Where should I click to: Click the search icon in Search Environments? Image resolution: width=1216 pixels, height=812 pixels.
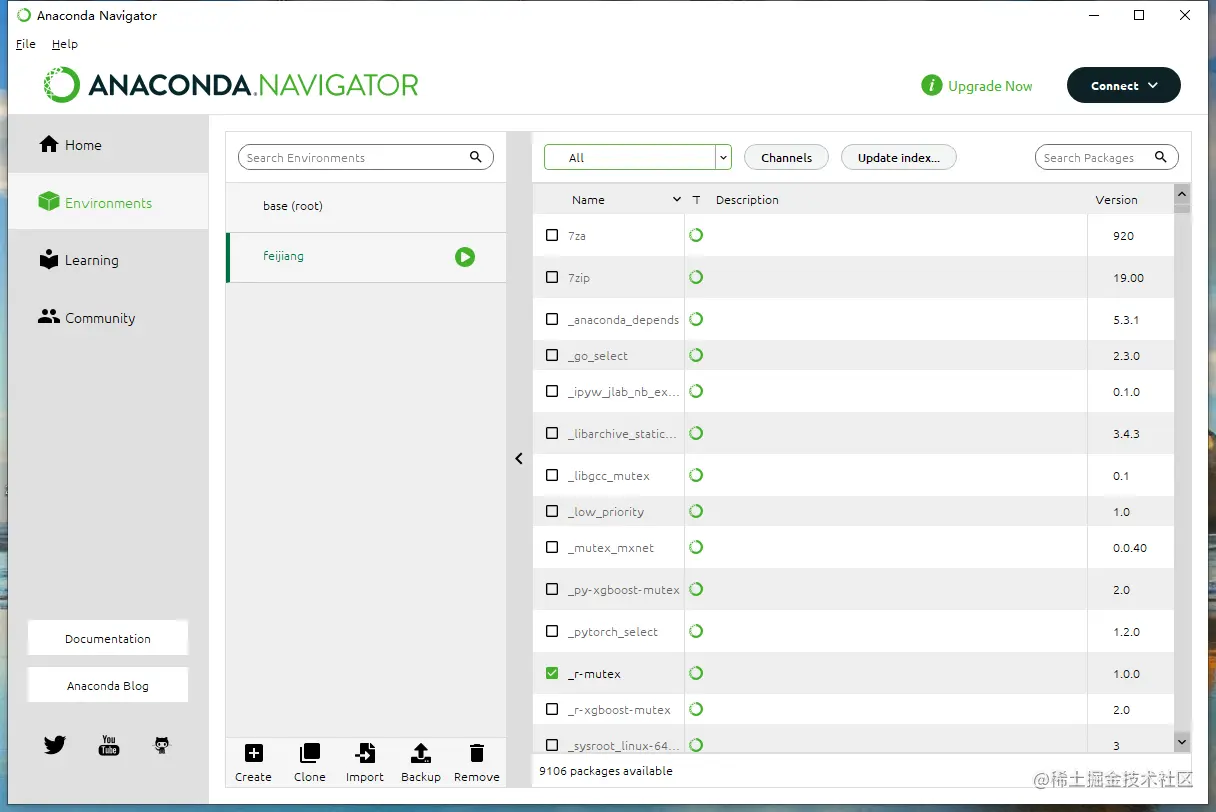pyautogui.click(x=476, y=157)
